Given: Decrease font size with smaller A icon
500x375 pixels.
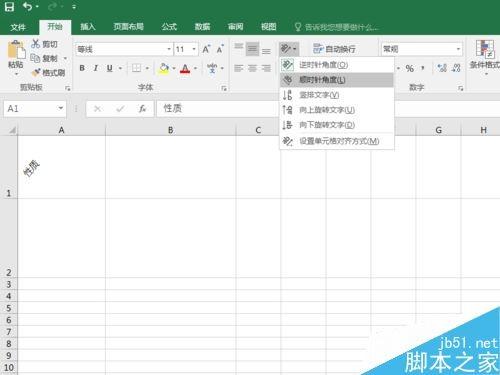Looking at the screenshot, I should click(x=220, y=49).
